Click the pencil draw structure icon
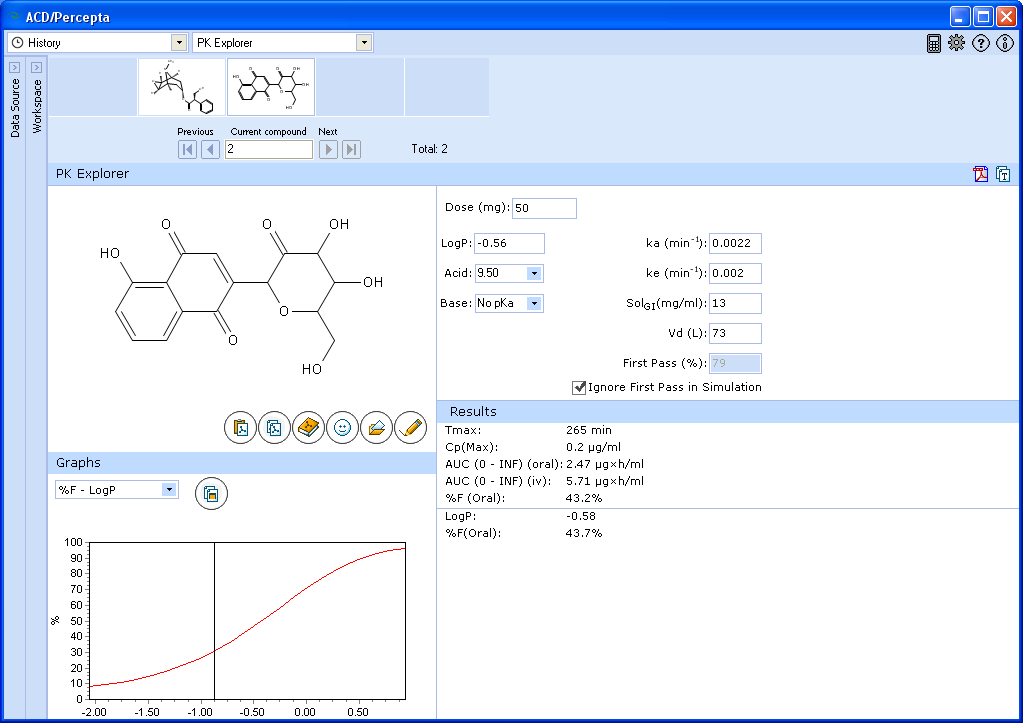 [410, 428]
